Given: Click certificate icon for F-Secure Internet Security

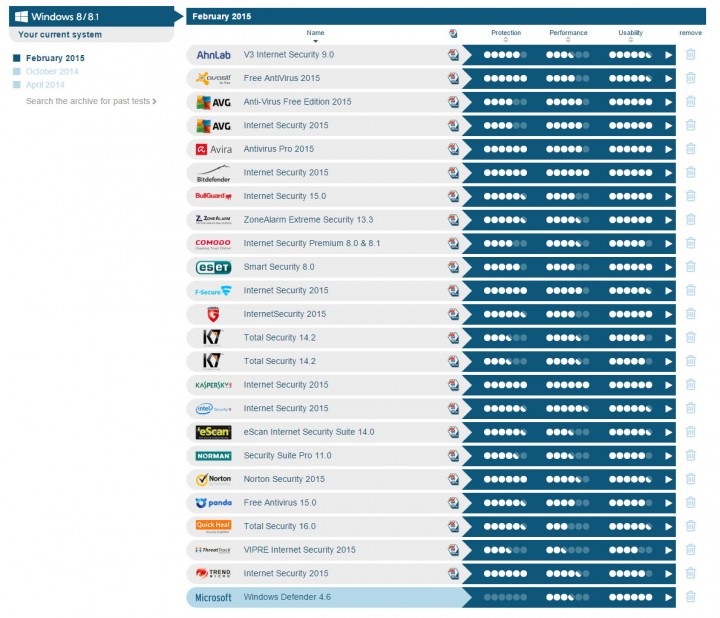Looking at the screenshot, I should [x=453, y=290].
